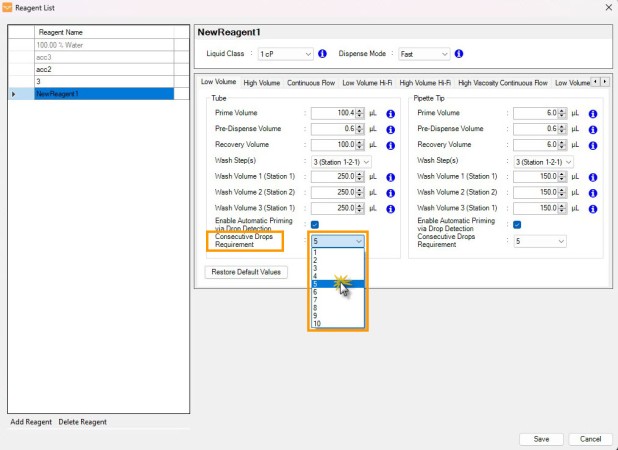Open info for Tube Prime Volume
Viewport: 618px width, 450px height.
click(390, 114)
